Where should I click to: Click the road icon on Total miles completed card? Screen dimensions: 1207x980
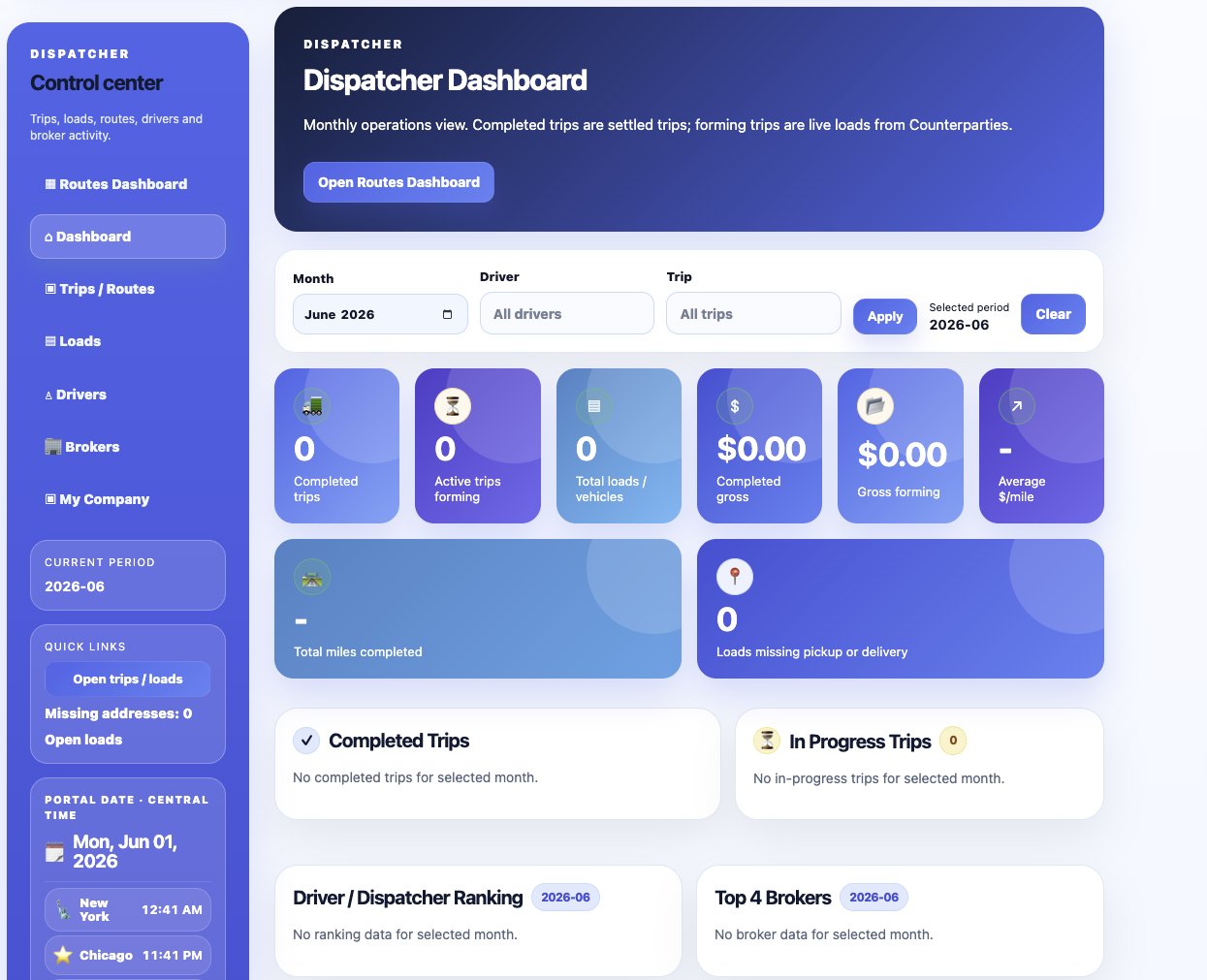pyautogui.click(x=312, y=577)
